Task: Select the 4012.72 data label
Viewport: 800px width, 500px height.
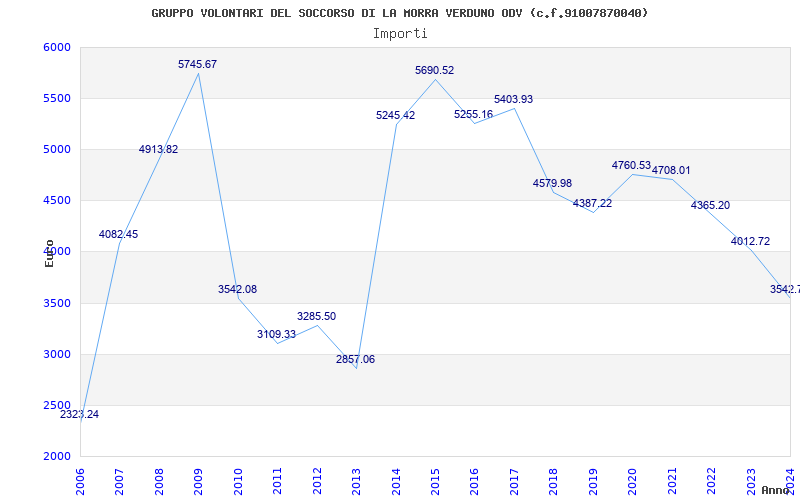Action: pos(751,241)
